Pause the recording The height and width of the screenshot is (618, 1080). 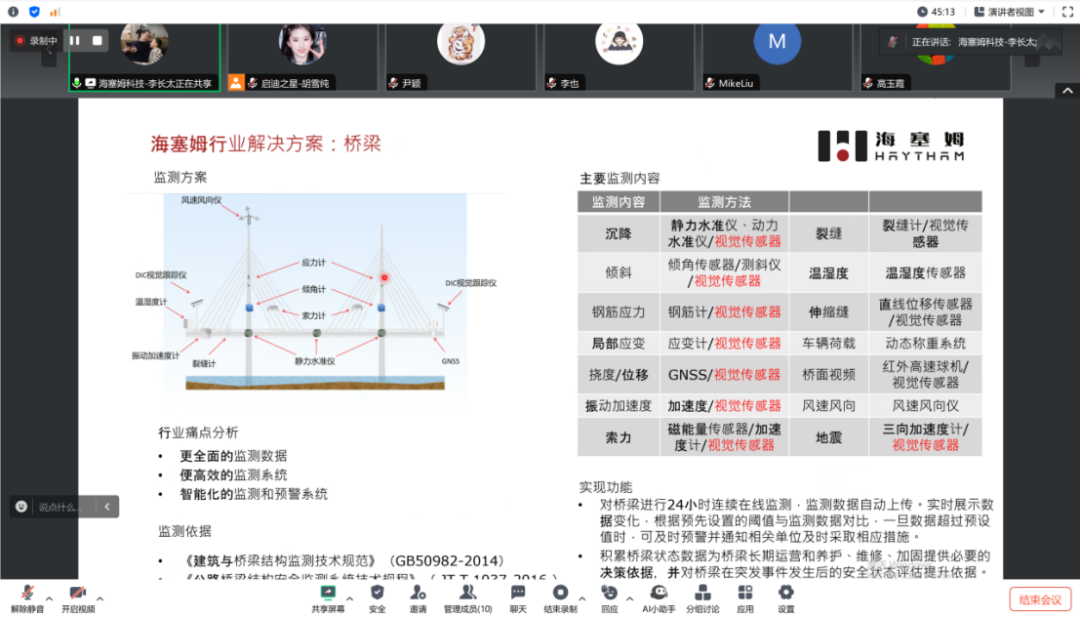(x=74, y=41)
